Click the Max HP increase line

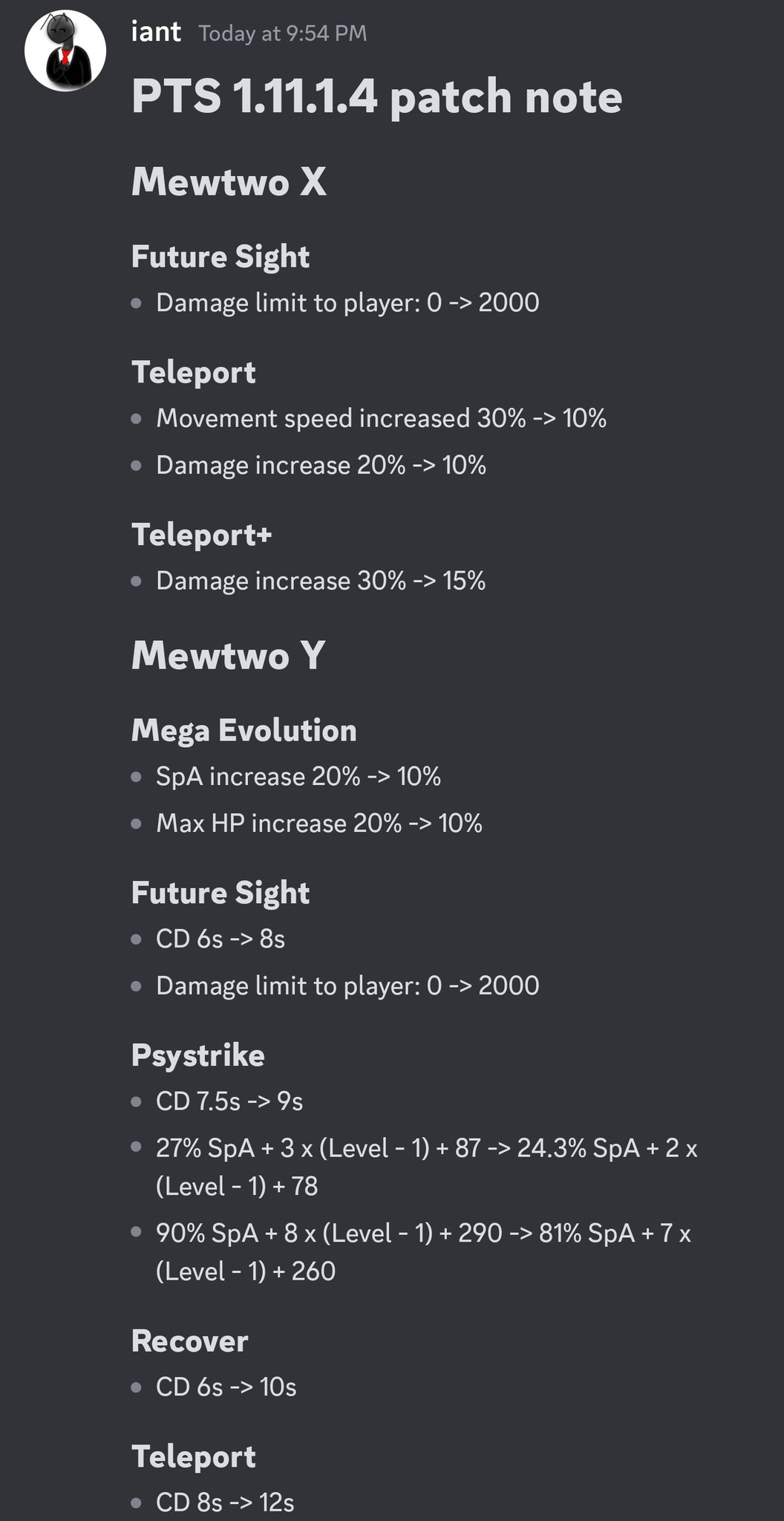point(319,824)
